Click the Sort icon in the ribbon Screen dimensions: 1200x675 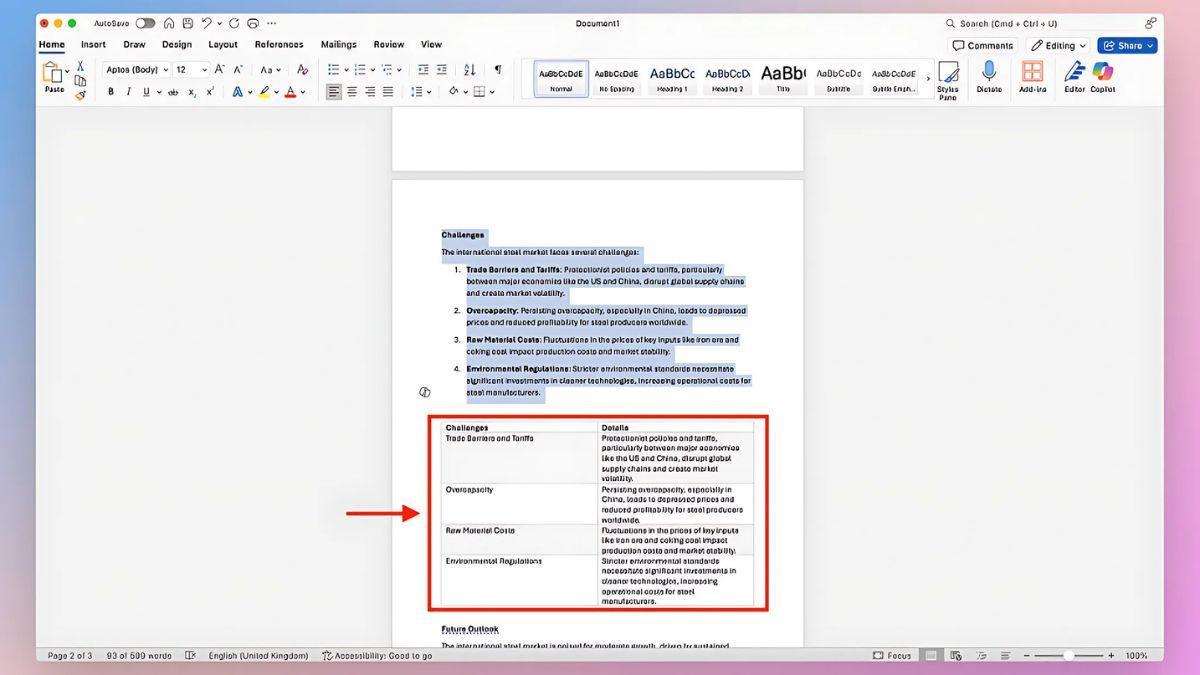click(469, 70)
